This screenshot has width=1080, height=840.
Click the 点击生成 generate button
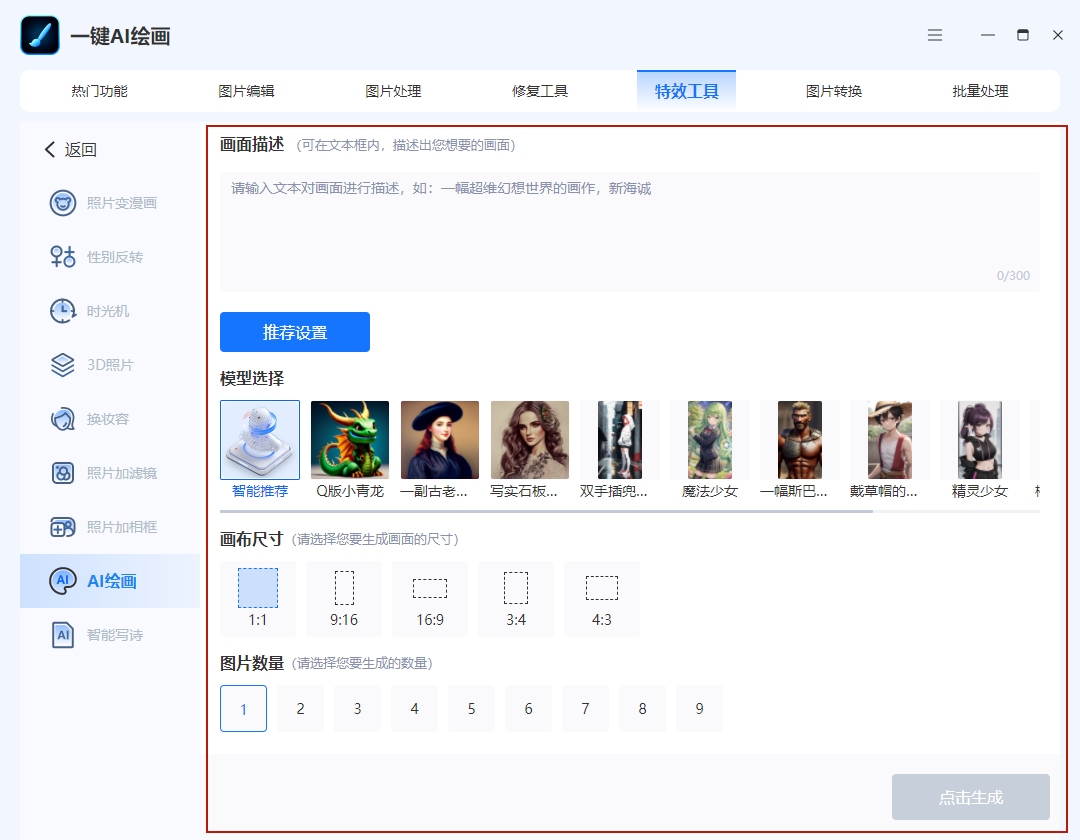pyautogui.click(x=970, y=797)
